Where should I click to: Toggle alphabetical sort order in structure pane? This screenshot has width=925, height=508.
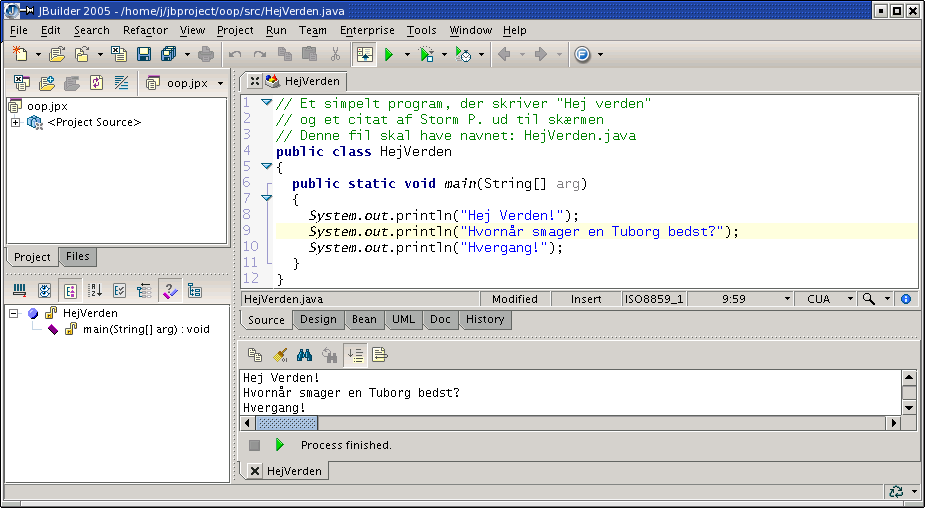point(95,290)
